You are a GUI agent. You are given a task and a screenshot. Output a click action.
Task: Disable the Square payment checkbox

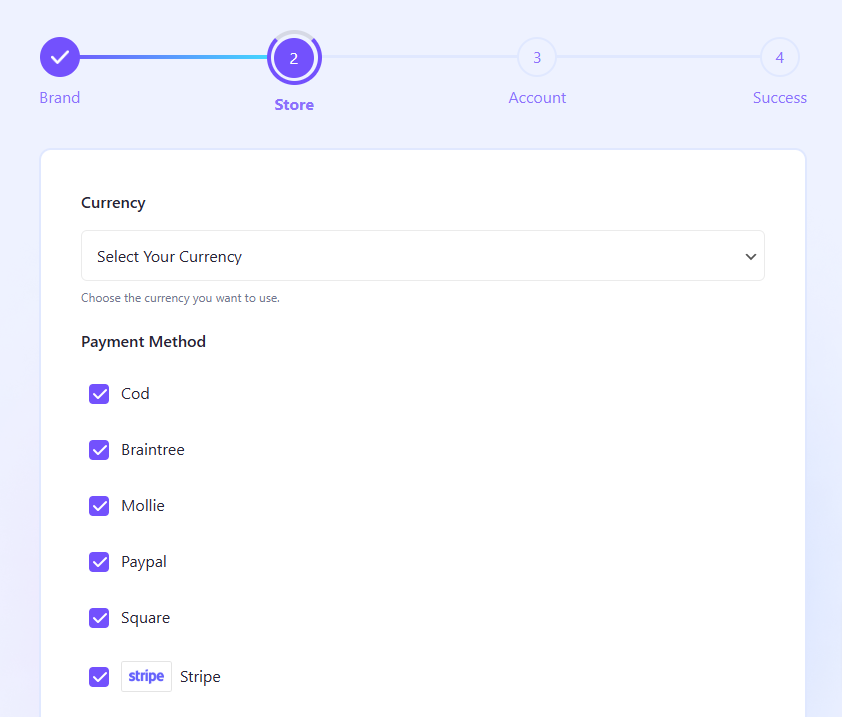click(99, 618)
